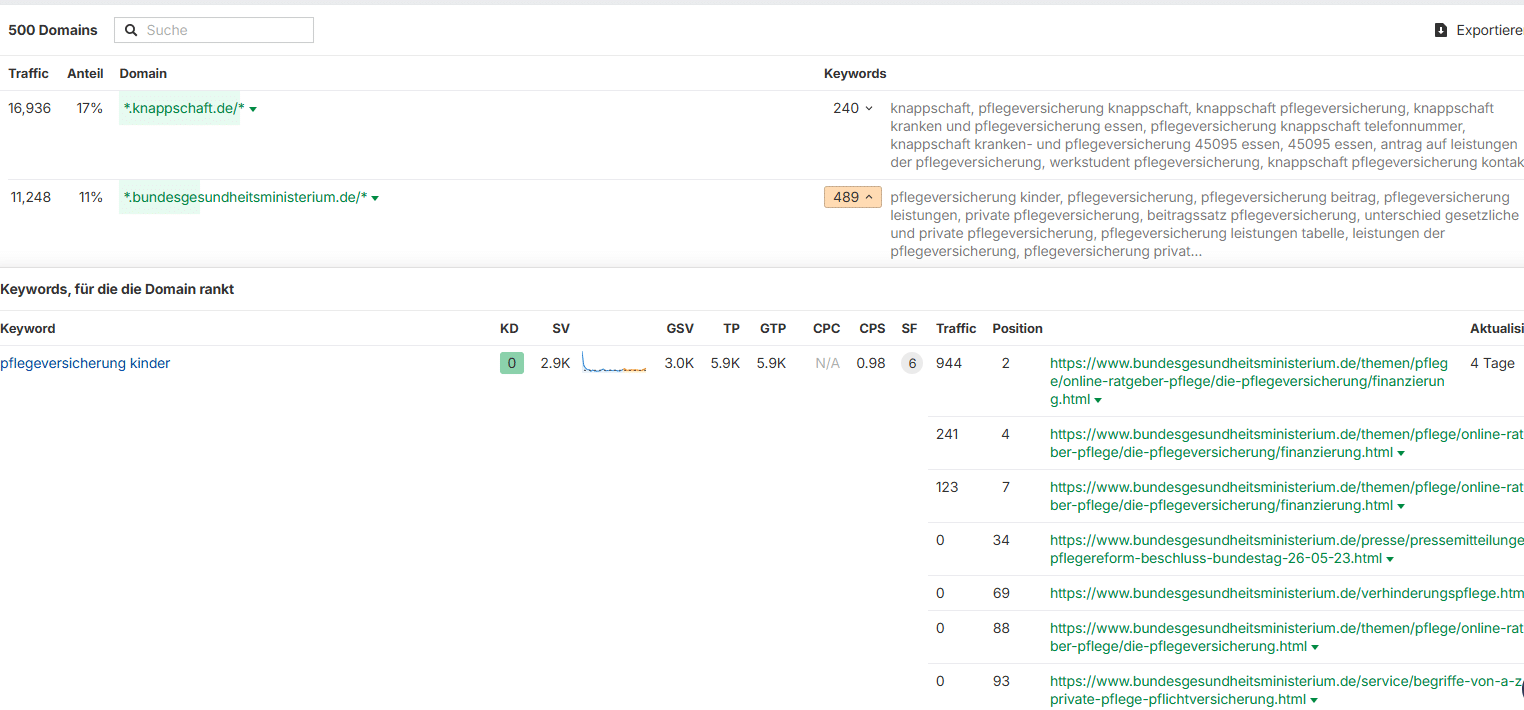Open position 4 finanzierung.html URL

pyautogui.click(x=1286, y=443)
